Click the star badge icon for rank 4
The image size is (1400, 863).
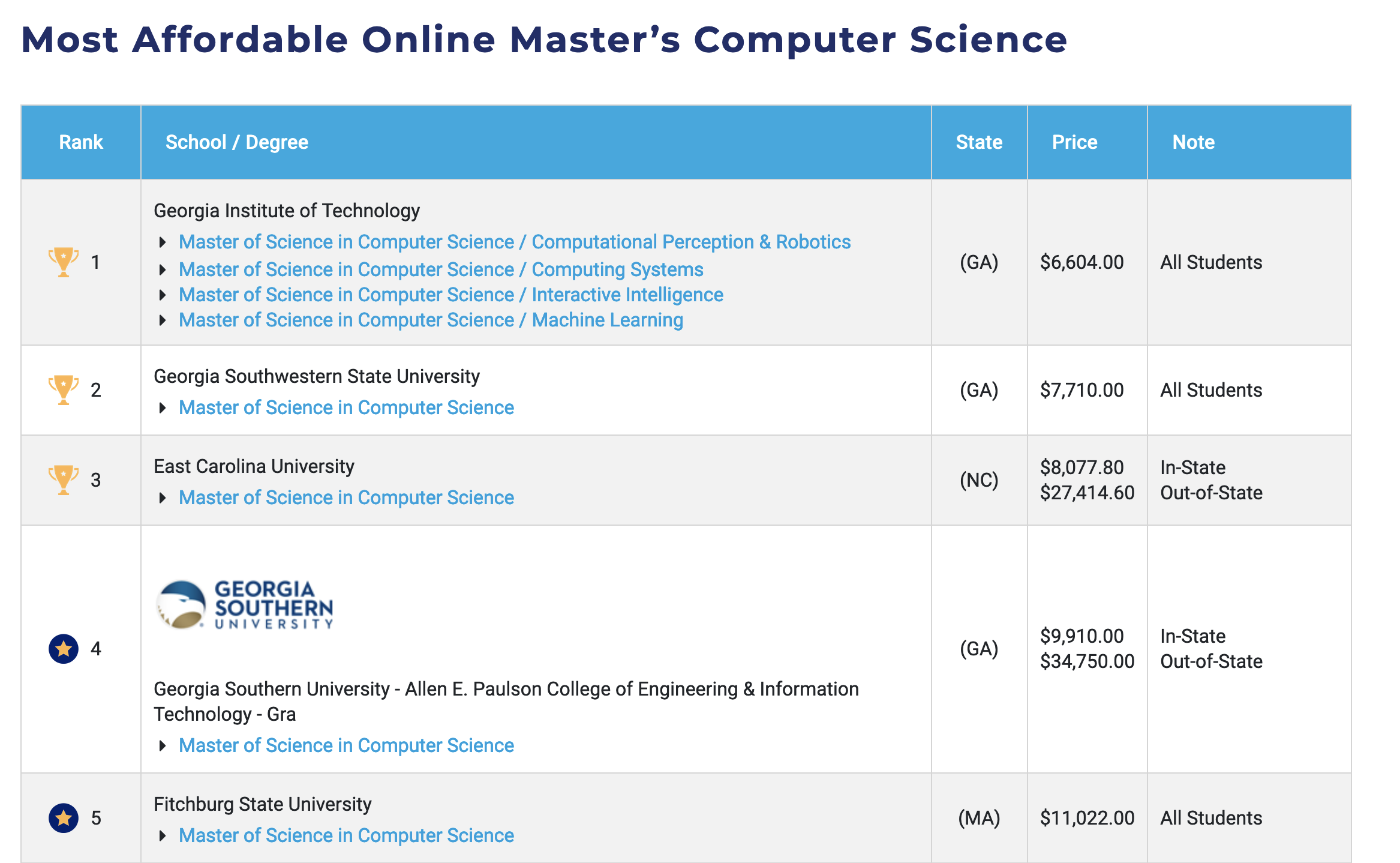coord(63,649)
